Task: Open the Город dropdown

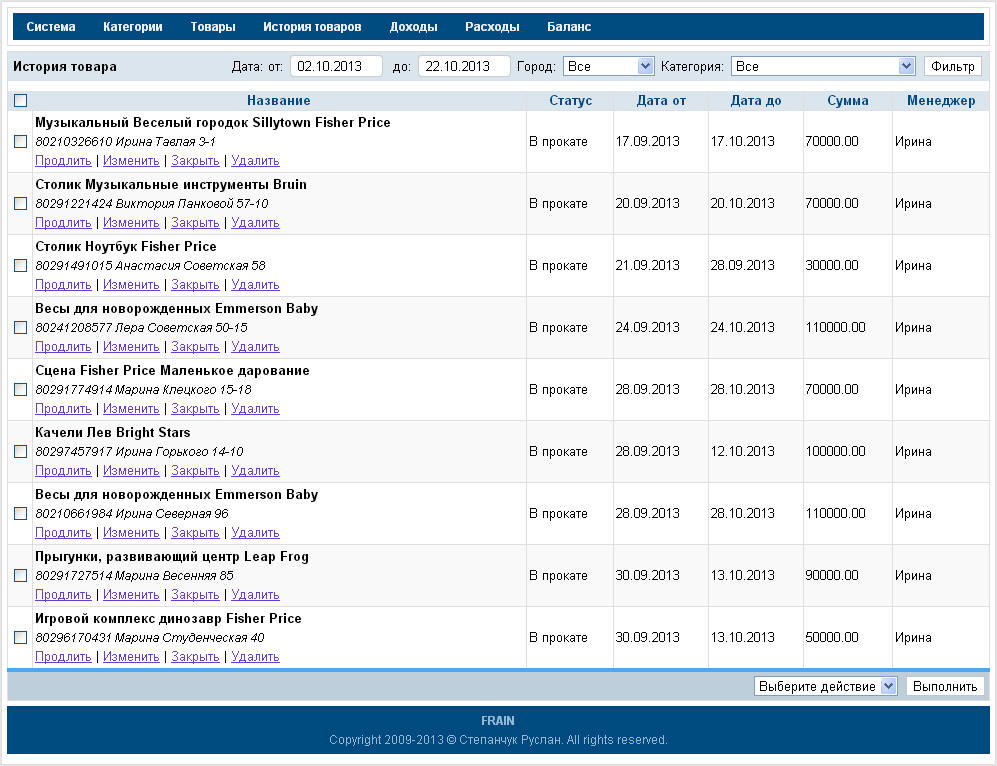Action: tap(608, 67)
